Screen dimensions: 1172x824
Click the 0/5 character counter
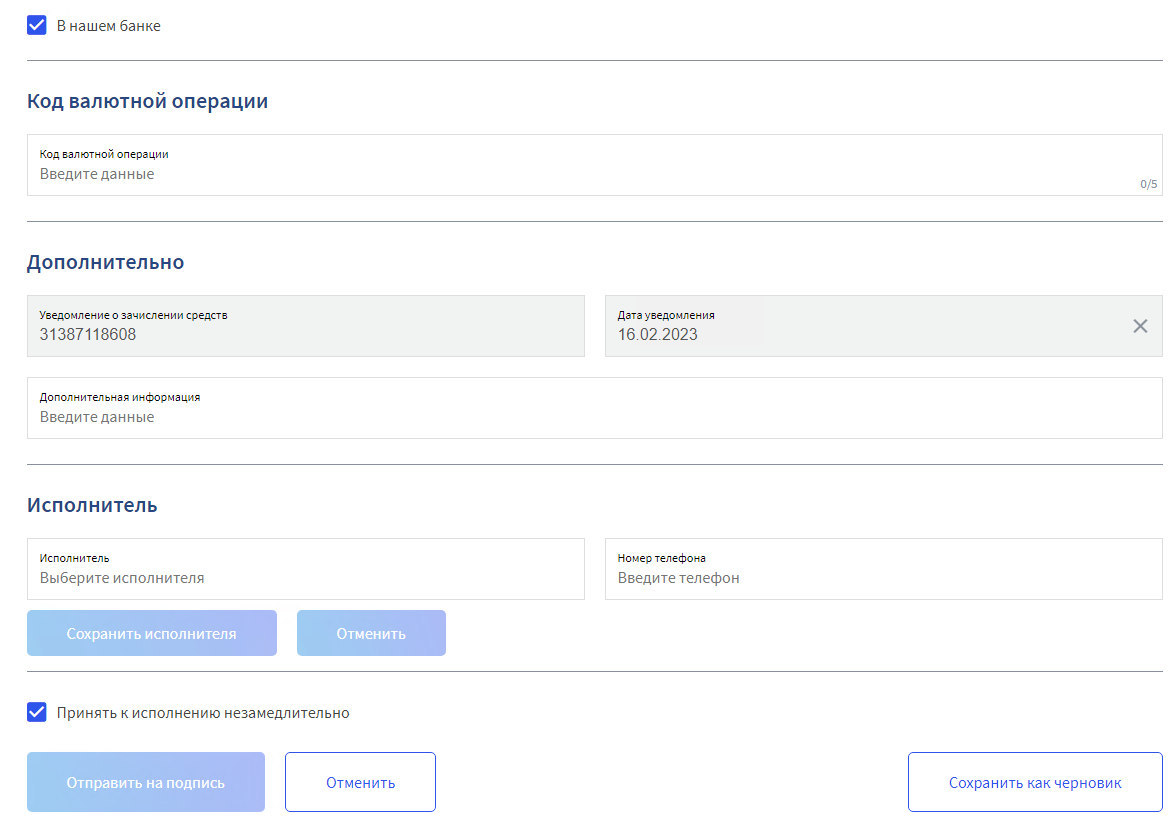point(1148,184)
